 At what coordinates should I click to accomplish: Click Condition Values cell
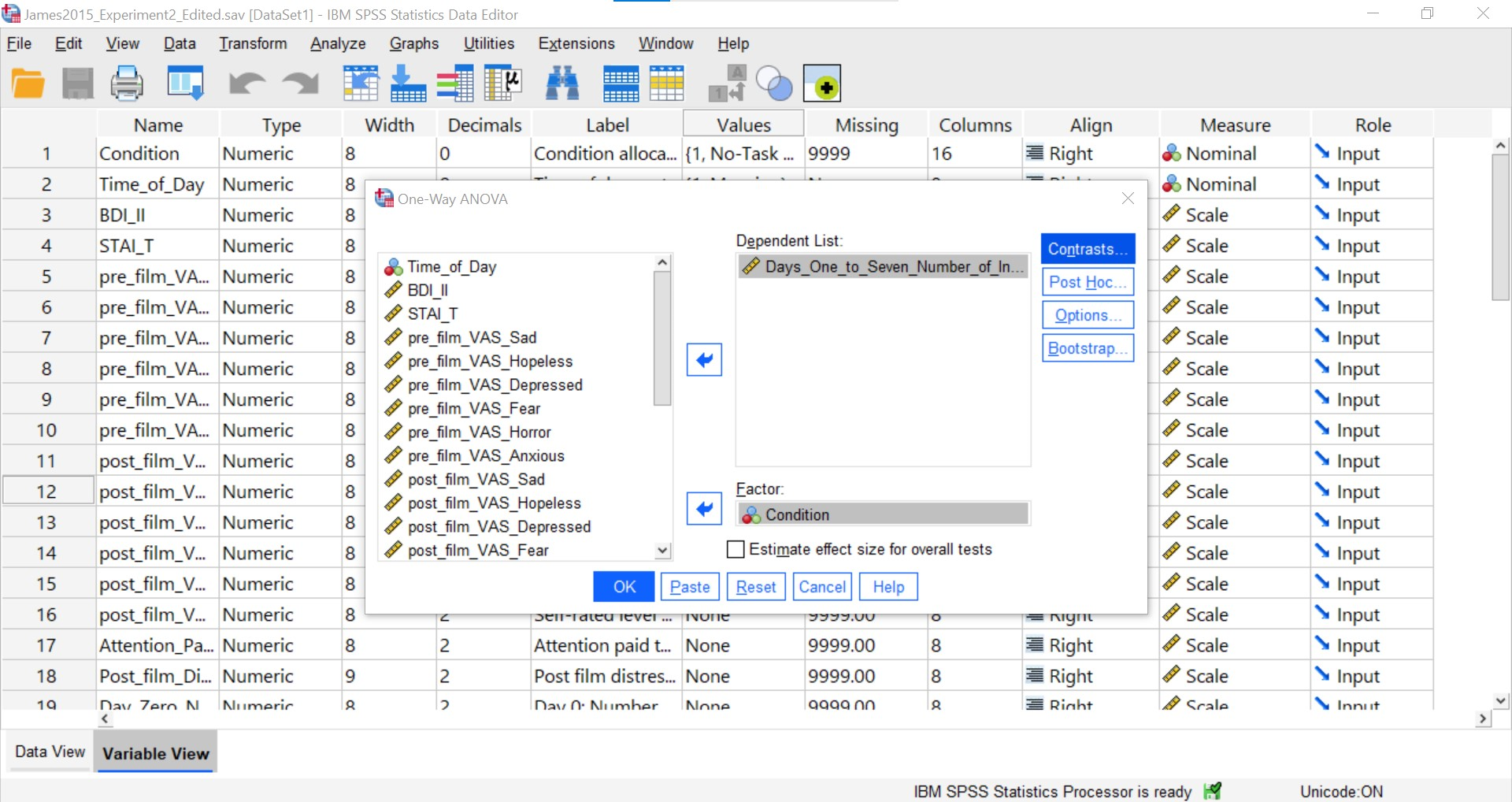[743, 154]
